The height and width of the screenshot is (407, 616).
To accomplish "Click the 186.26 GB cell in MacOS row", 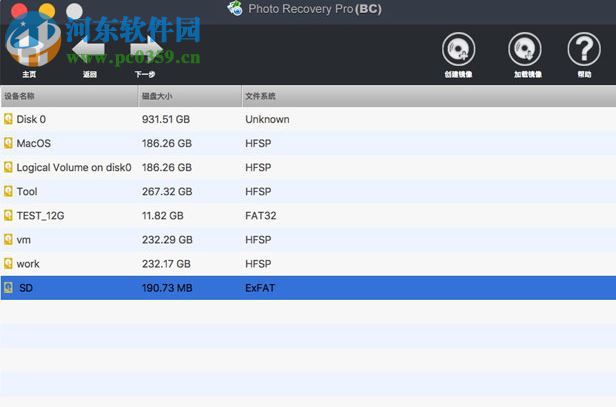I will tap(167, 143).
